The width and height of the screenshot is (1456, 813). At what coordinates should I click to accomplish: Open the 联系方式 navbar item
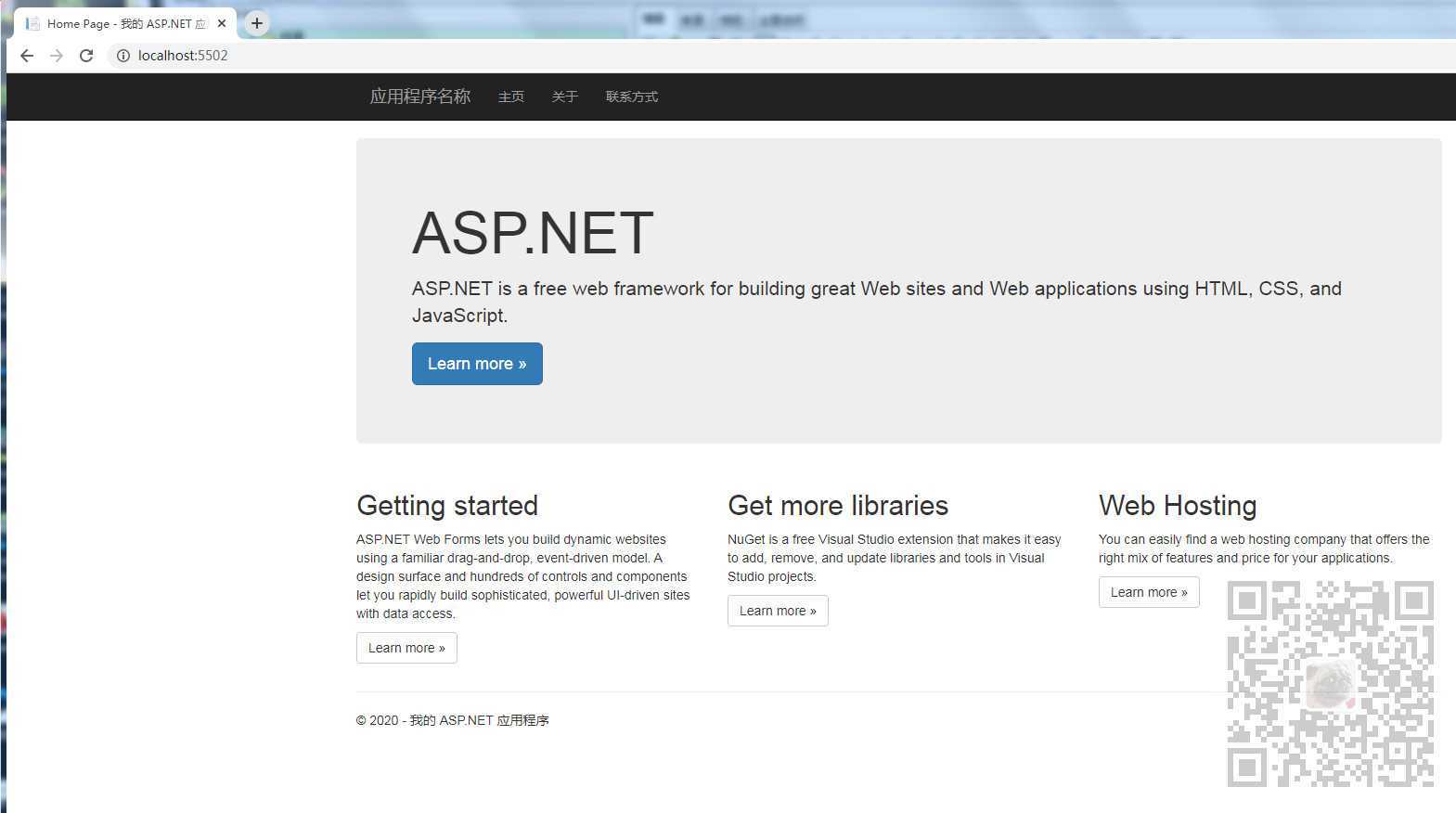pos(632,97)
